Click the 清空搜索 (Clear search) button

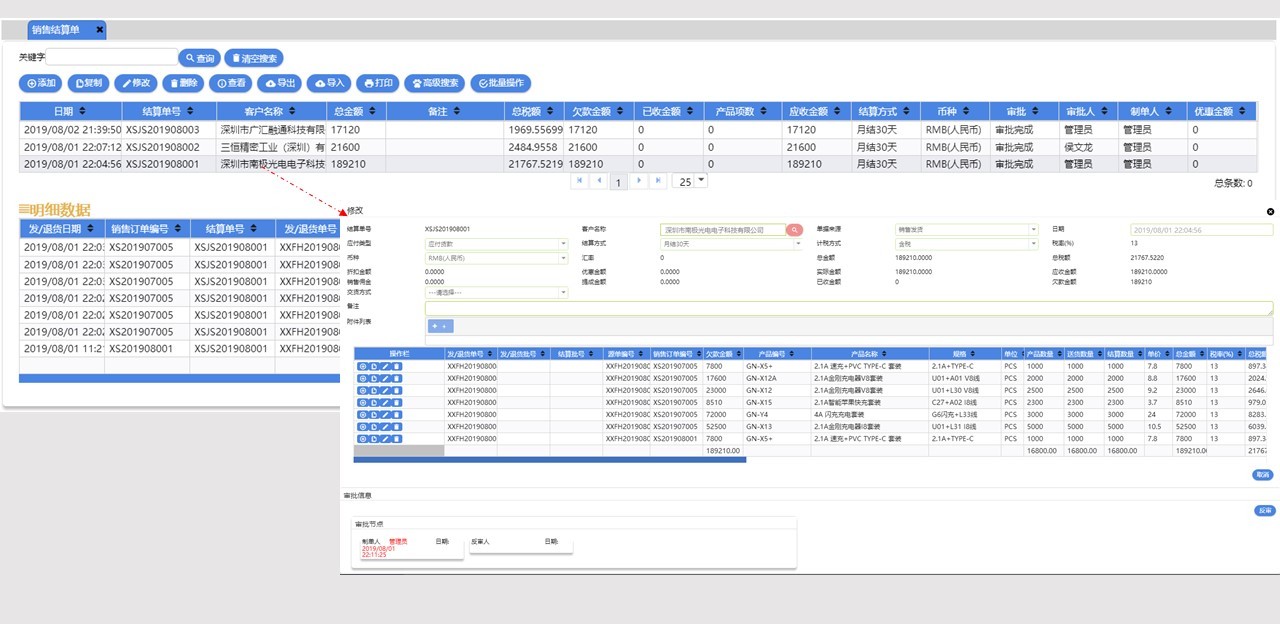coord(253,58)
